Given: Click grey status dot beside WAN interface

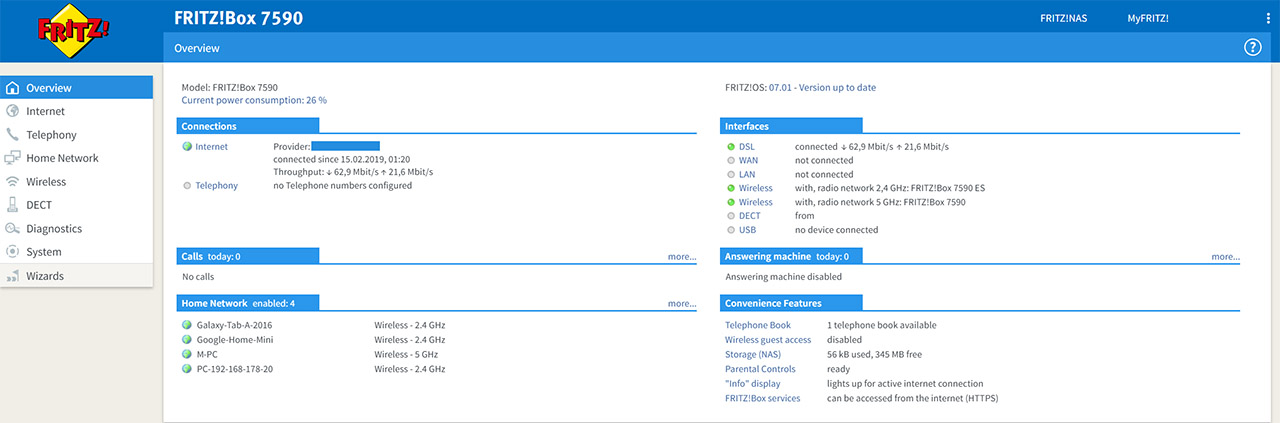Looking at the screenshot, I should click(731, 160).
